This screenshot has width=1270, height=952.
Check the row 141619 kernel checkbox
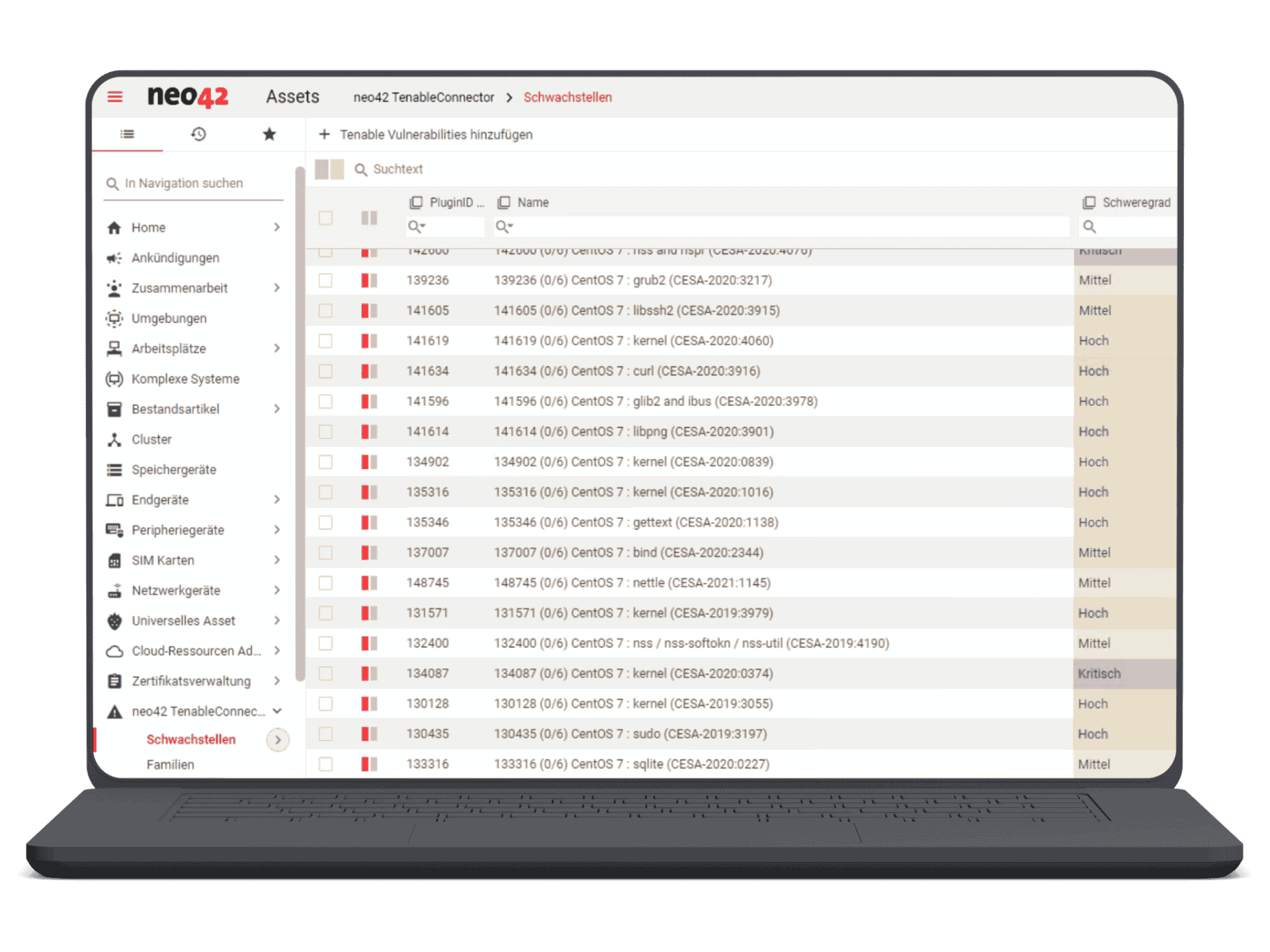(325, 341)
